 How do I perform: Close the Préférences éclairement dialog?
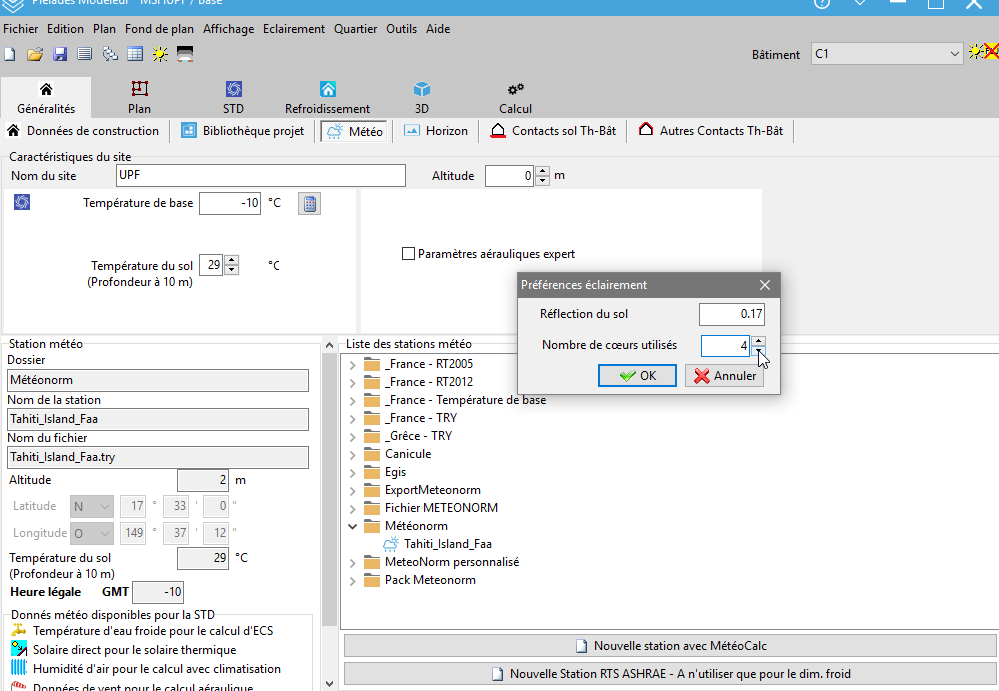pos(765,285)
